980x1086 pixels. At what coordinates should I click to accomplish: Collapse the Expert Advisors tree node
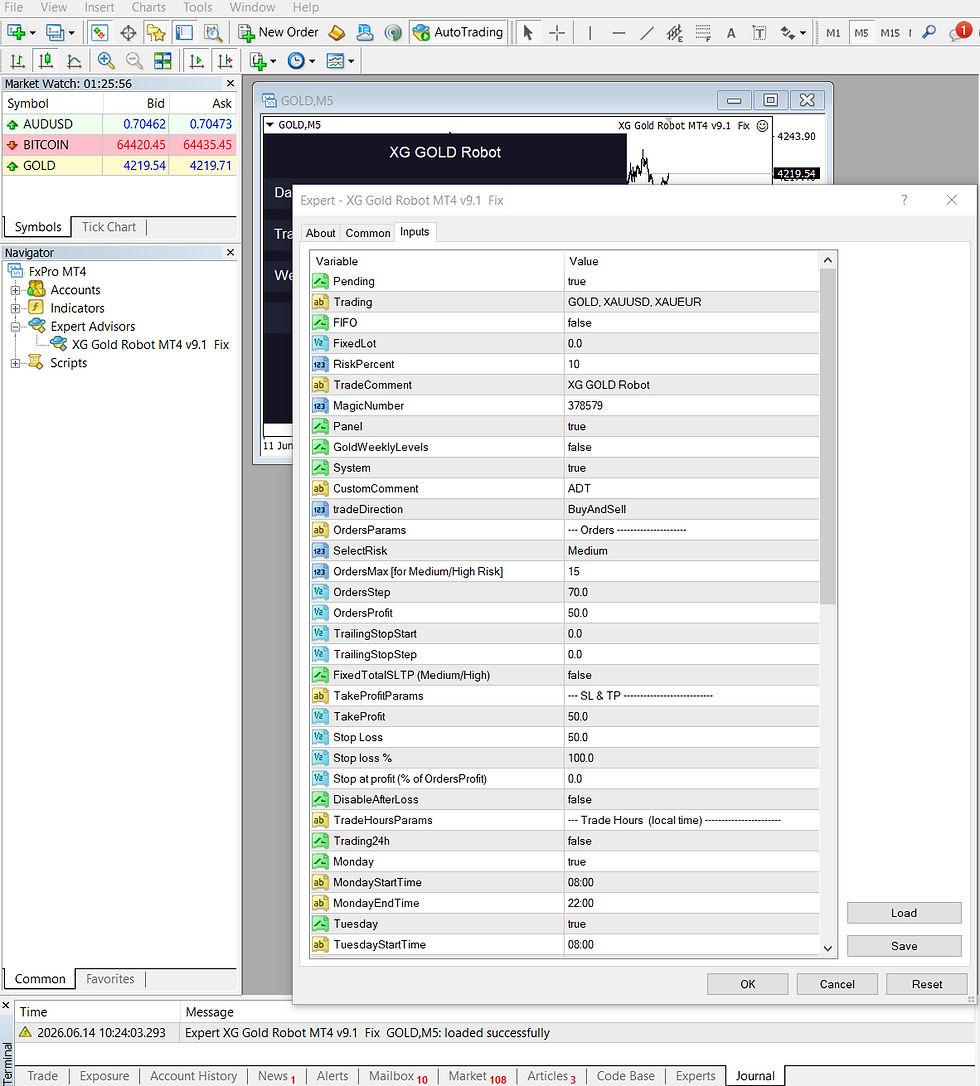click(15, 326)
